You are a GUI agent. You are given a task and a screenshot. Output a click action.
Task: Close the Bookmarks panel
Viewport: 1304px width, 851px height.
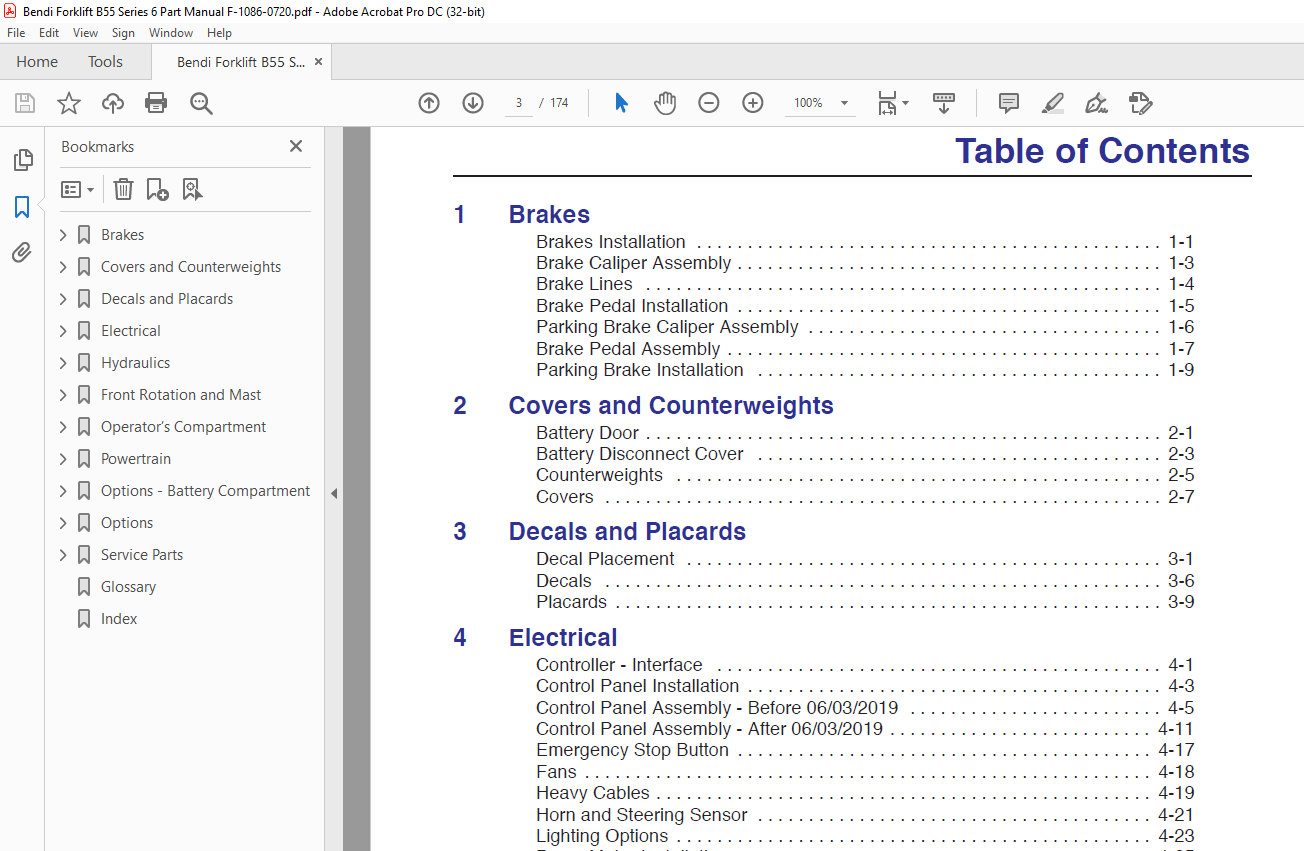(x=296, y=146)
